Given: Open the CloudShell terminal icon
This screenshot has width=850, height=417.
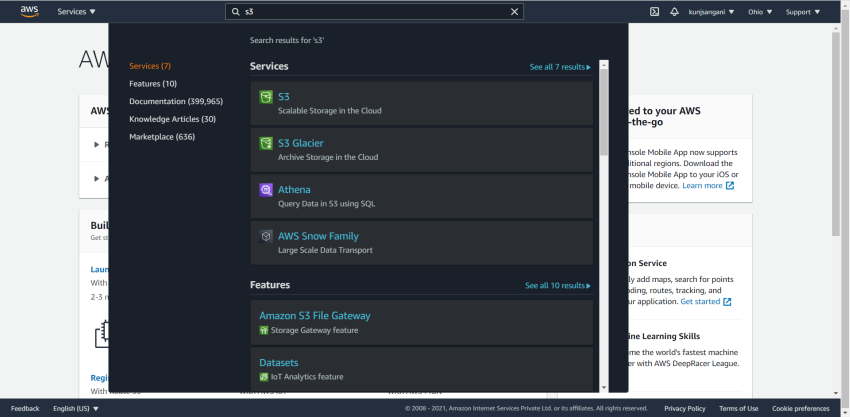Looking at the screenshot, I should coord(654,11).
